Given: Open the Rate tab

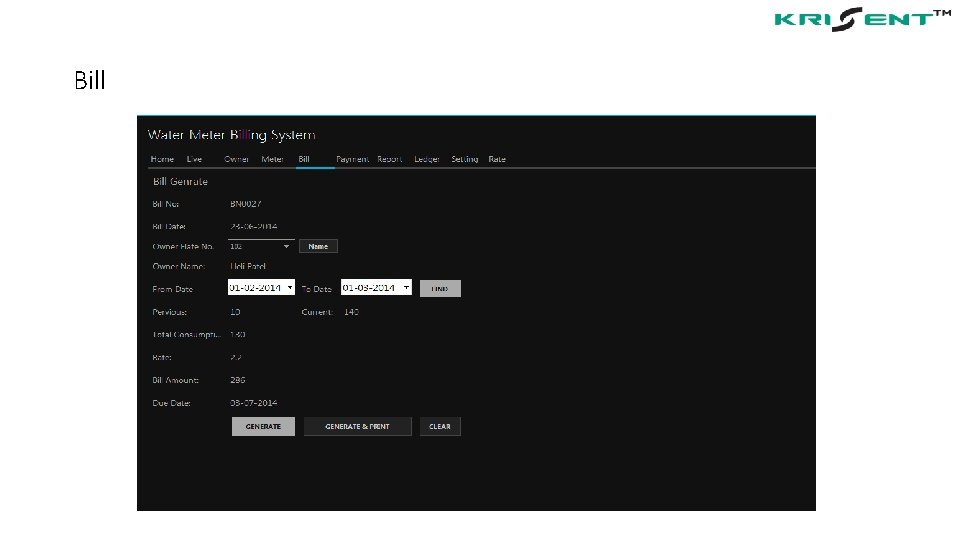Looking at the screenshot, I should point(497,159).
